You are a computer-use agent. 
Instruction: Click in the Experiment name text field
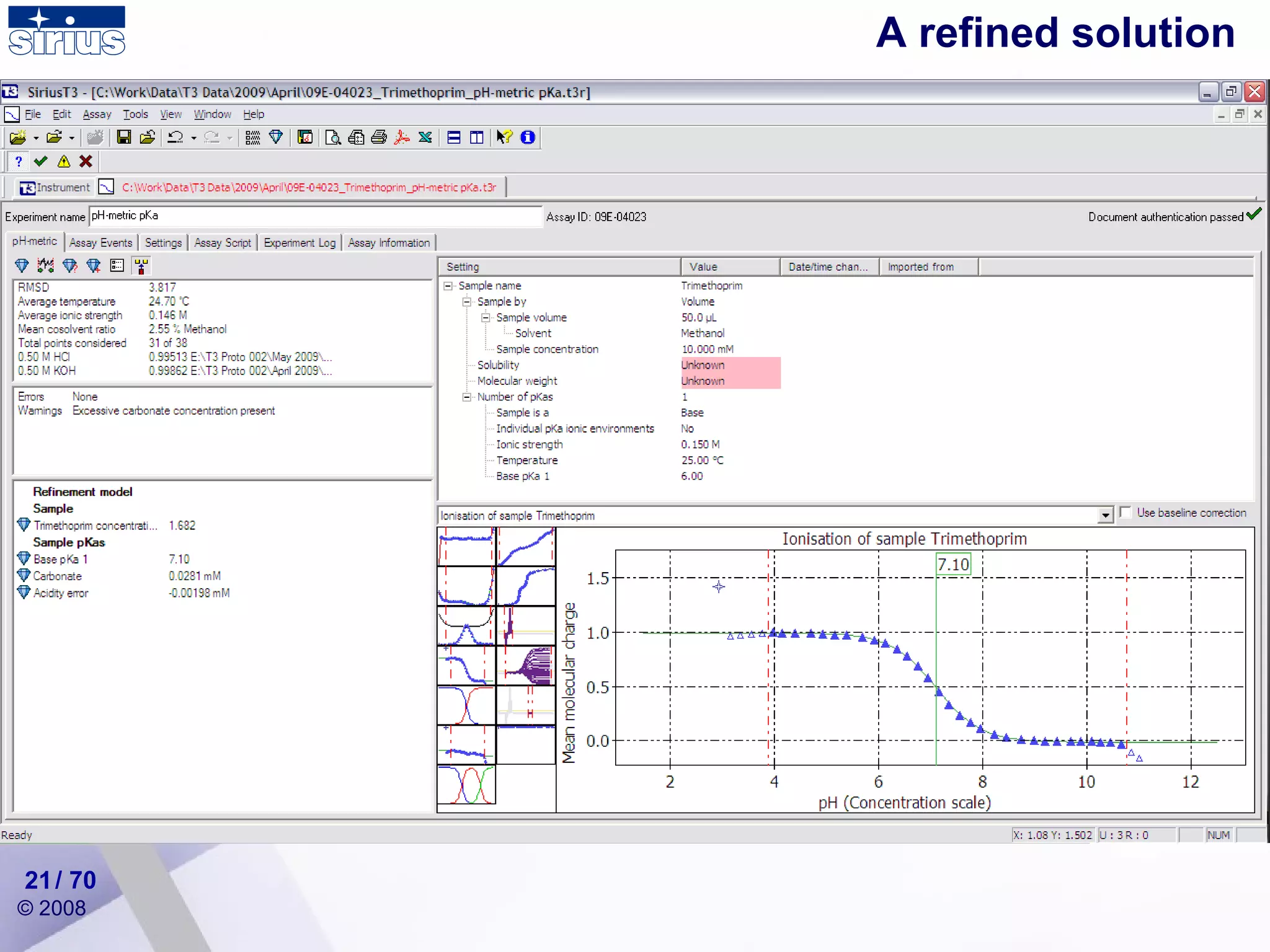tap(315, 216)
